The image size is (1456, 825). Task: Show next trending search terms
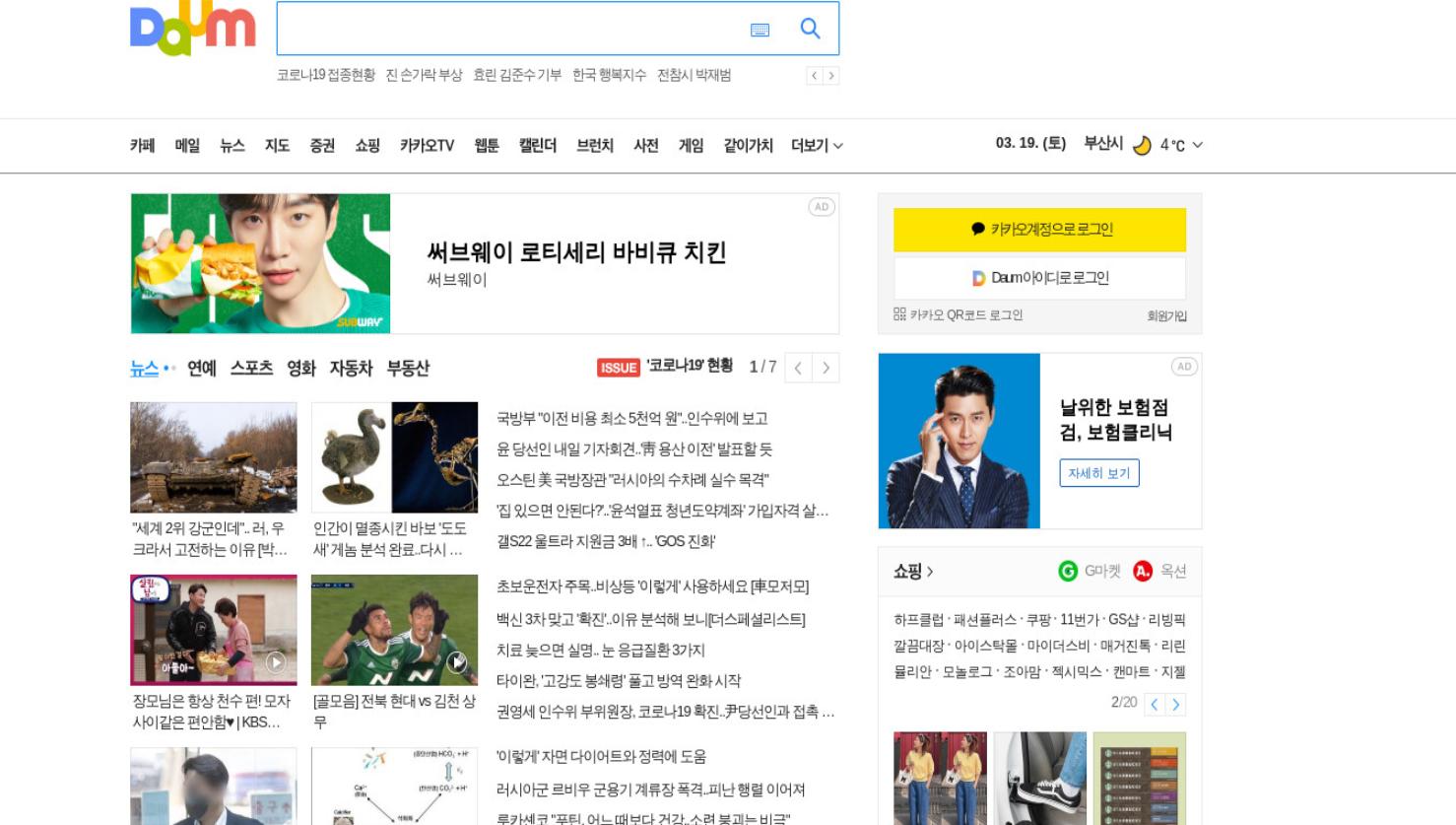[x=831, y=76]
